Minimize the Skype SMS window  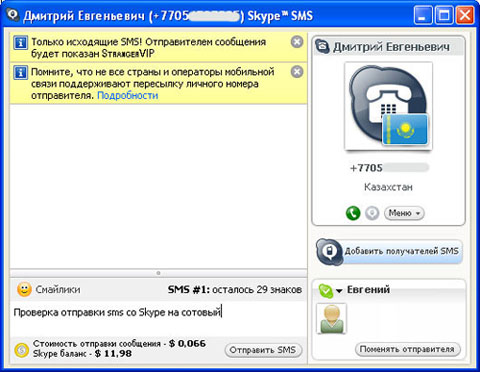(x=423, y=15)
